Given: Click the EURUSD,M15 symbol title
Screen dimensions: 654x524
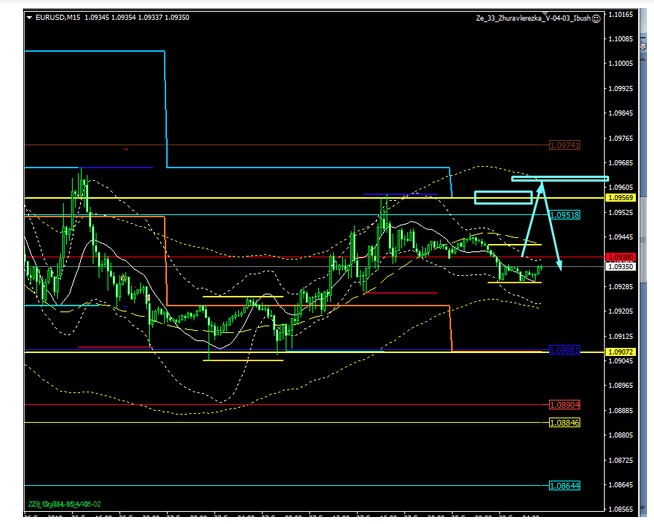Looking at the screenshot, I should 58,18.
